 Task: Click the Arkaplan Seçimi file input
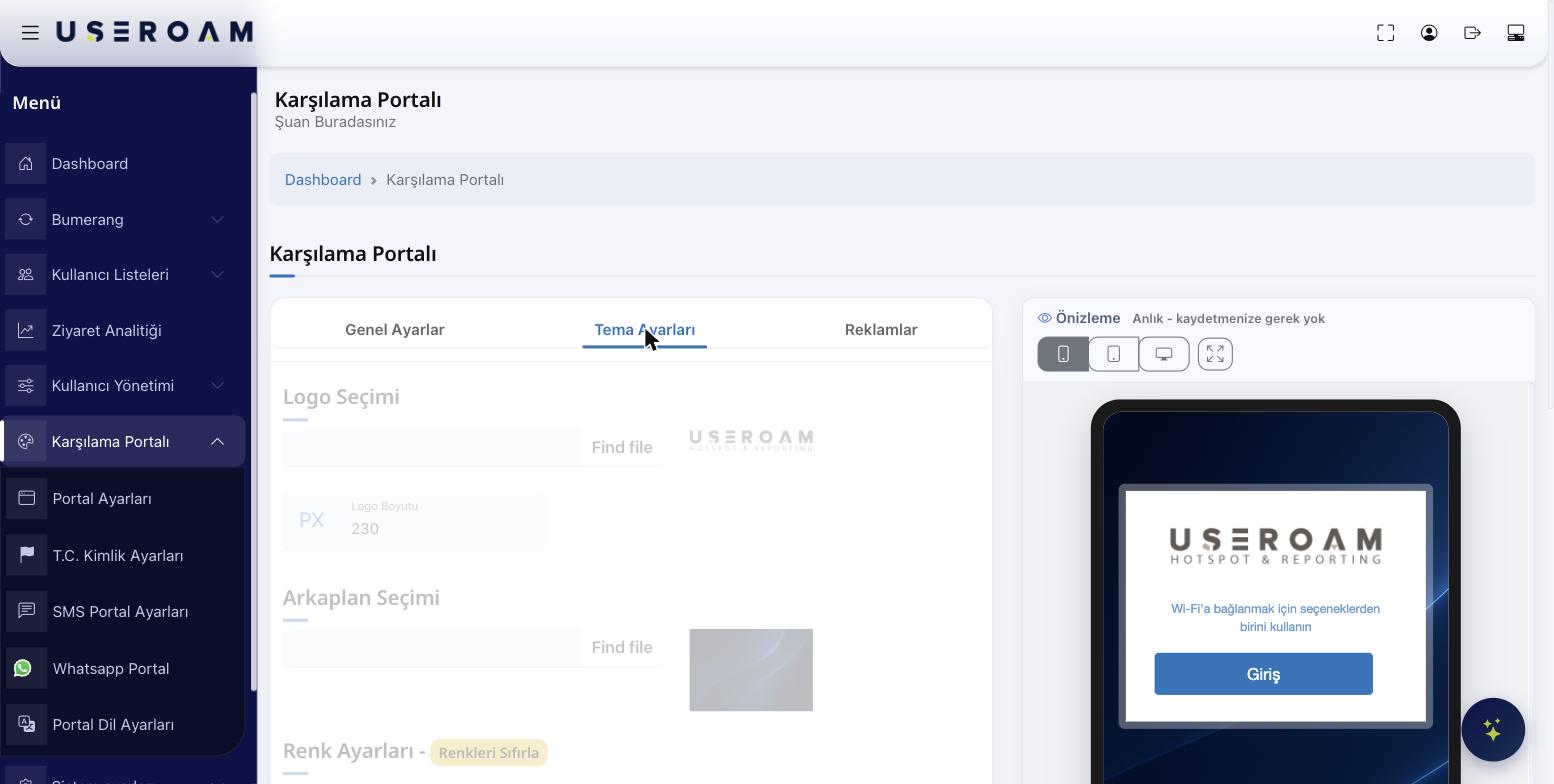tap(473, 647)
